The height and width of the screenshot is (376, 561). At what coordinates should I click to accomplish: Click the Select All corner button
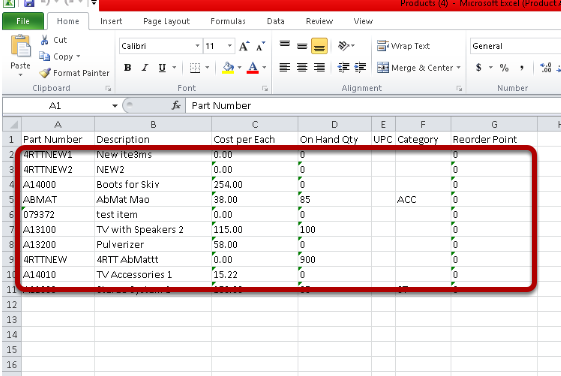pyautogui.click(x=12, y=124)
